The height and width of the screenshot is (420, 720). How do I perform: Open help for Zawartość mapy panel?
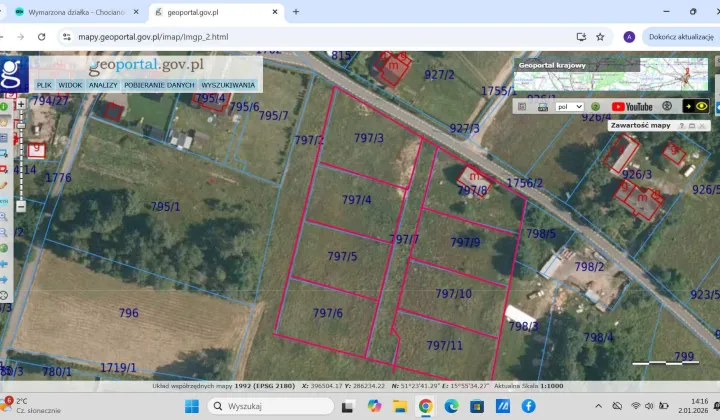[x=681, y=125]
